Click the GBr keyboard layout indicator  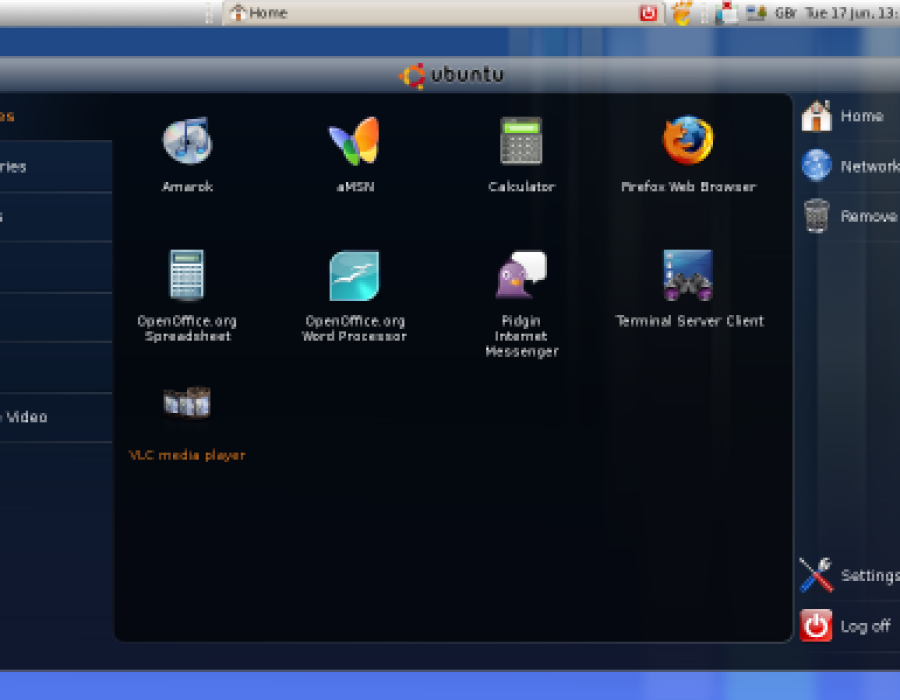click(785, 13)
